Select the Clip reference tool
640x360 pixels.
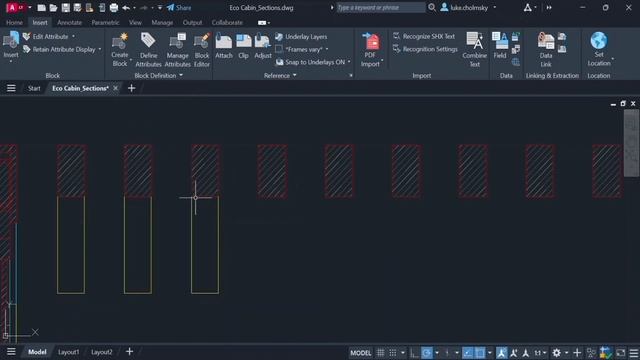(x=243, y=46)
